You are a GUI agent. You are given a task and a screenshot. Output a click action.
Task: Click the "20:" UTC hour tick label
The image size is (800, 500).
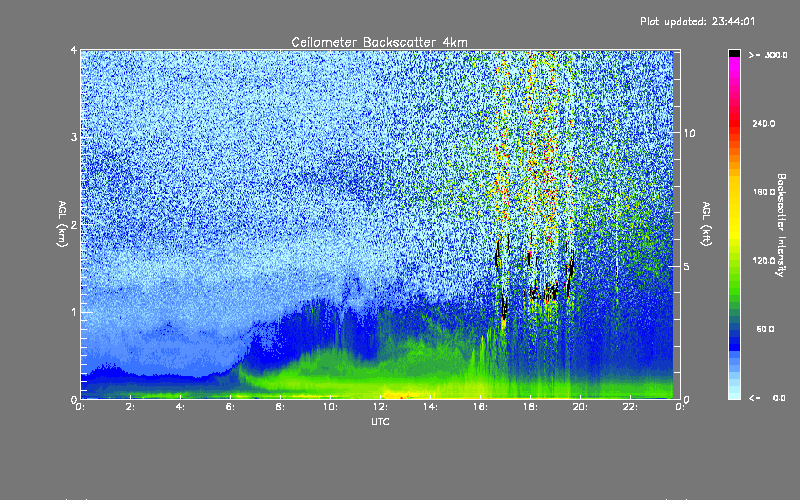pyautogui.click(x=580, y=407)
